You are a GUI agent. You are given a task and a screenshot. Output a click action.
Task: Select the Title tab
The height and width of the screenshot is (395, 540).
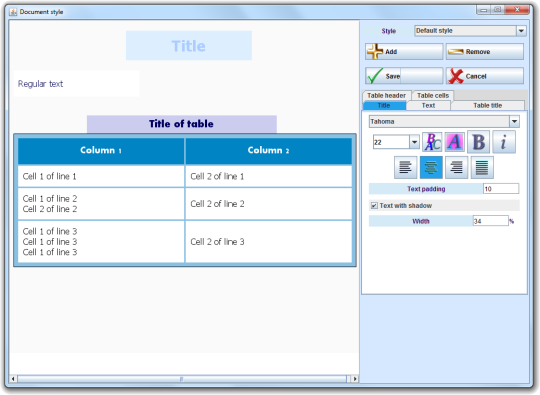pyautogui.click(x=384, y=105)
